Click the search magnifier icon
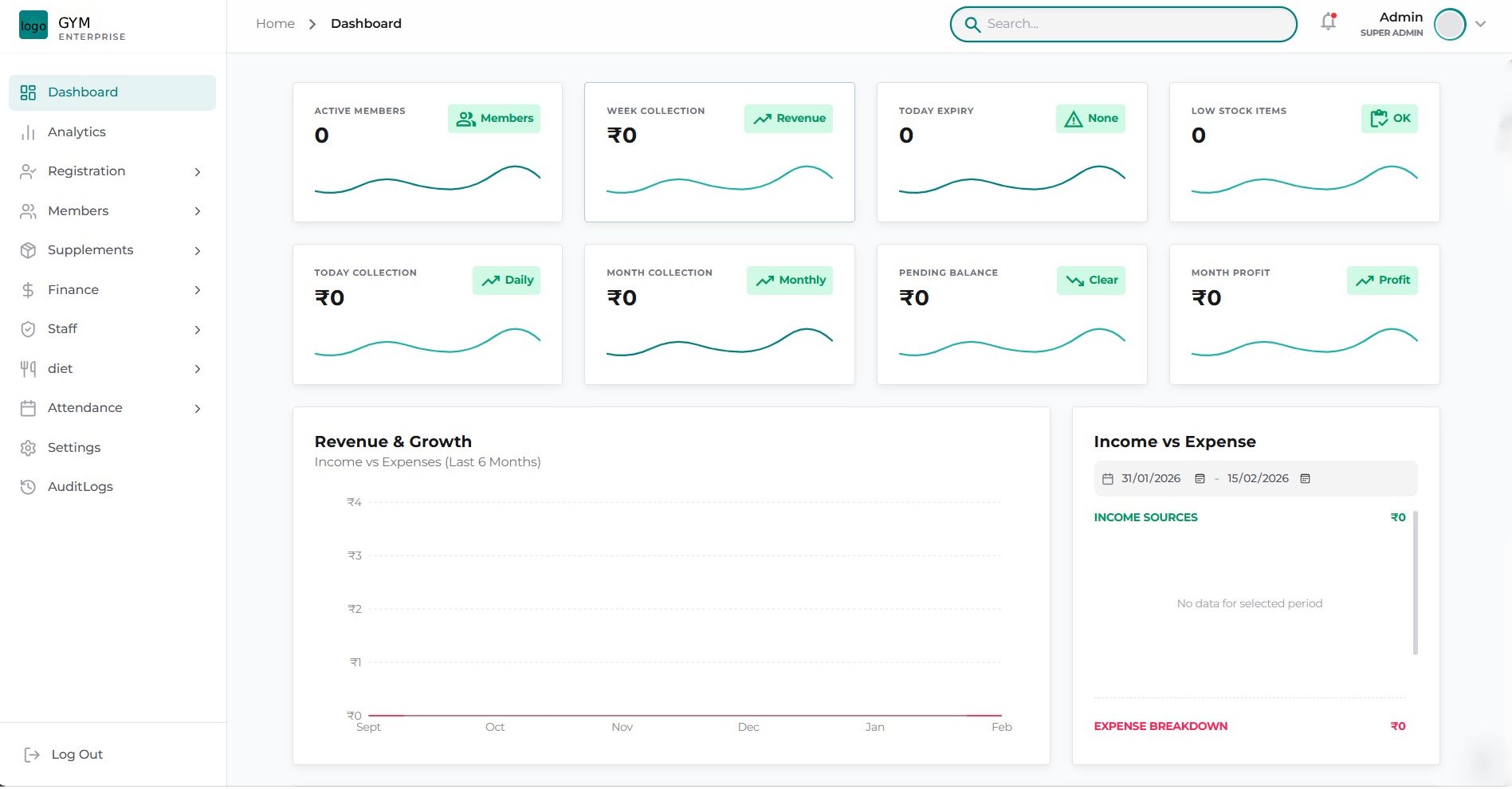The height and width of the screenshot is (789, 1512). [972, 24]
